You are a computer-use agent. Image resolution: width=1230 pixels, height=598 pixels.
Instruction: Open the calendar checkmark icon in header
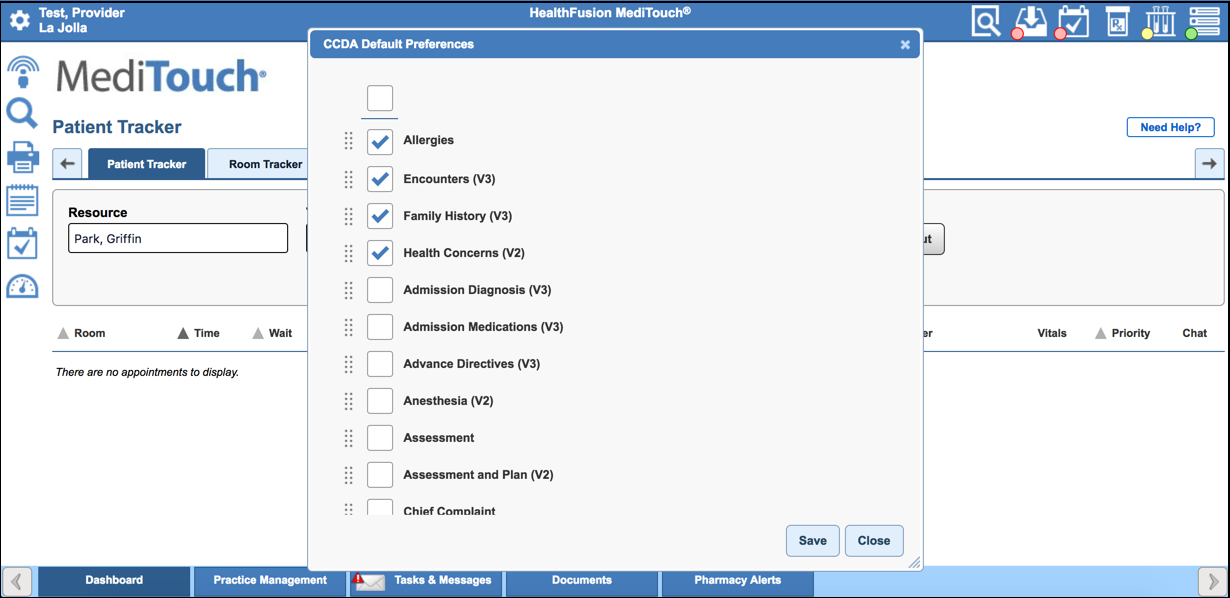(x=1074, y=21)
